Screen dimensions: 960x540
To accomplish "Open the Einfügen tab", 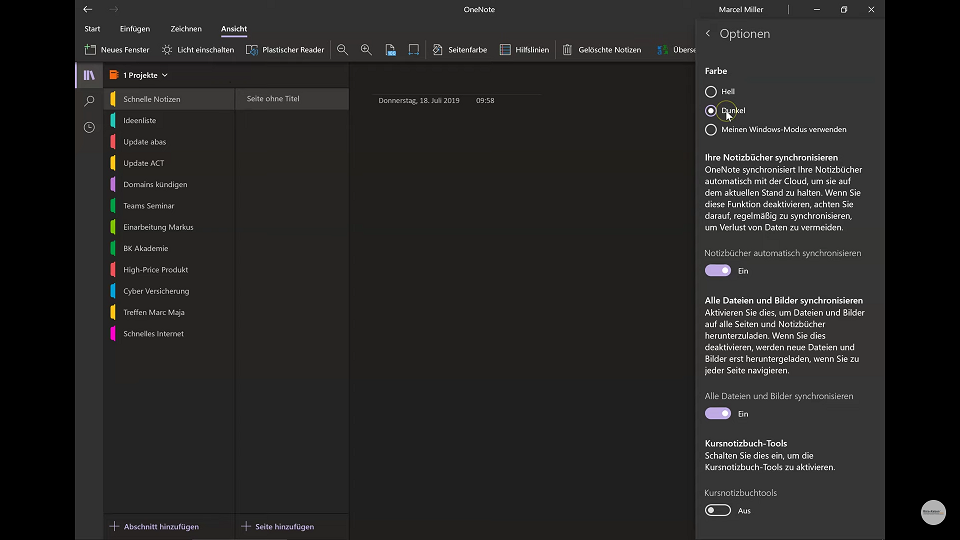I will [x=135, y=29].
